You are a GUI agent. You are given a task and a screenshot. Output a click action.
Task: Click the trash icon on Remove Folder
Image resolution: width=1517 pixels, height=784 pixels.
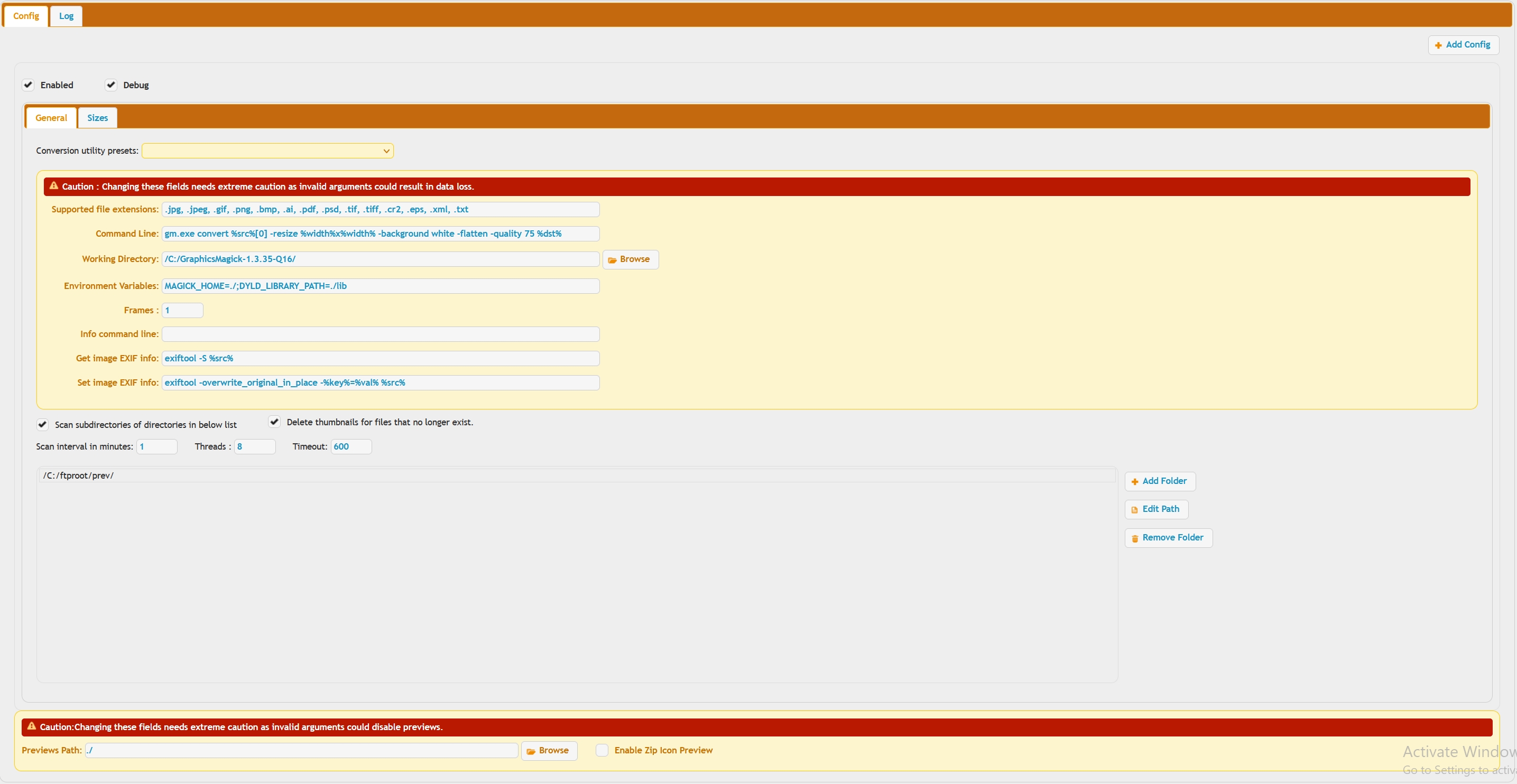pos(1134,538)
